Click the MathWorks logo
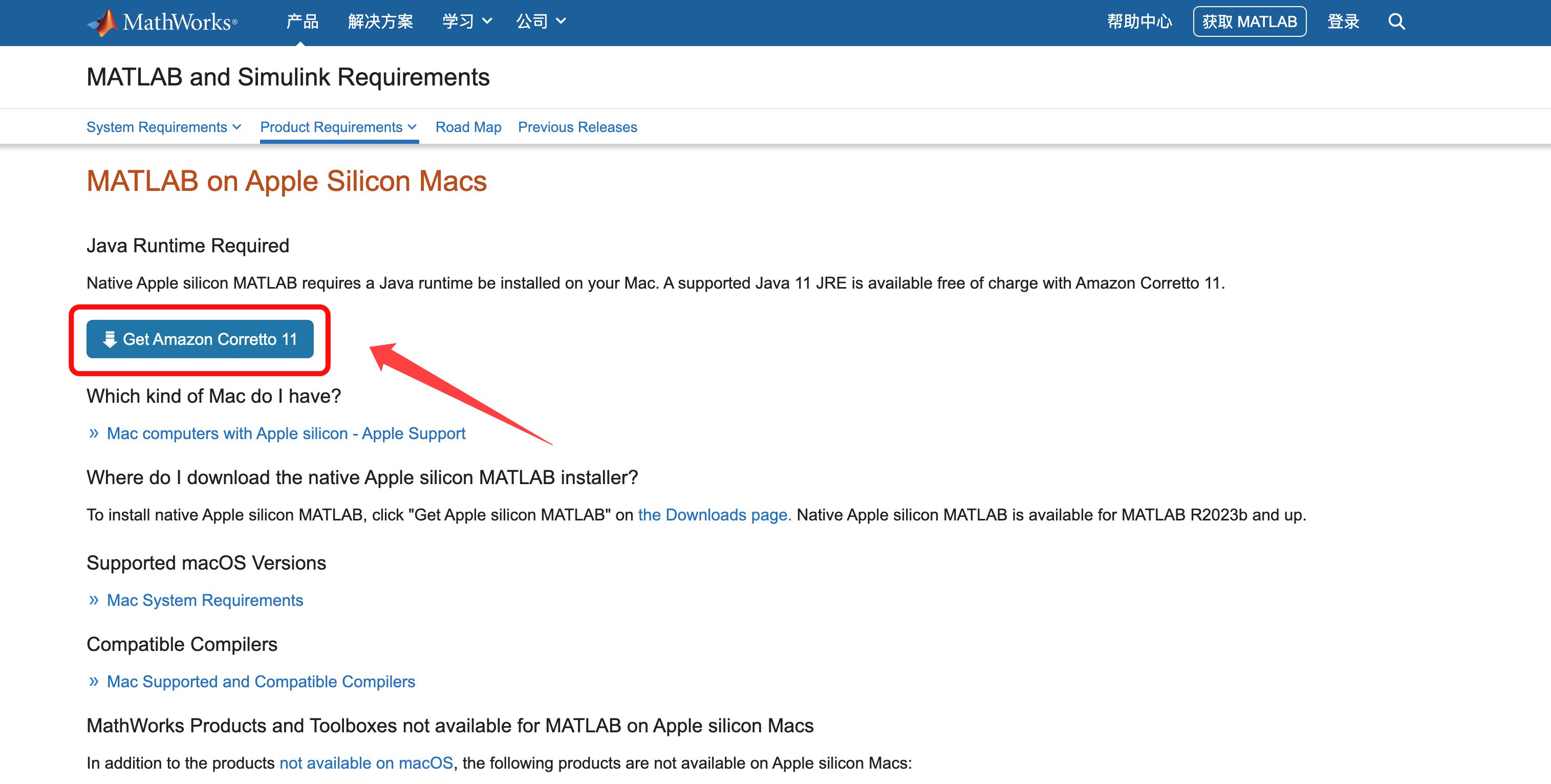The image size is (1551, 784). [163, 23]
